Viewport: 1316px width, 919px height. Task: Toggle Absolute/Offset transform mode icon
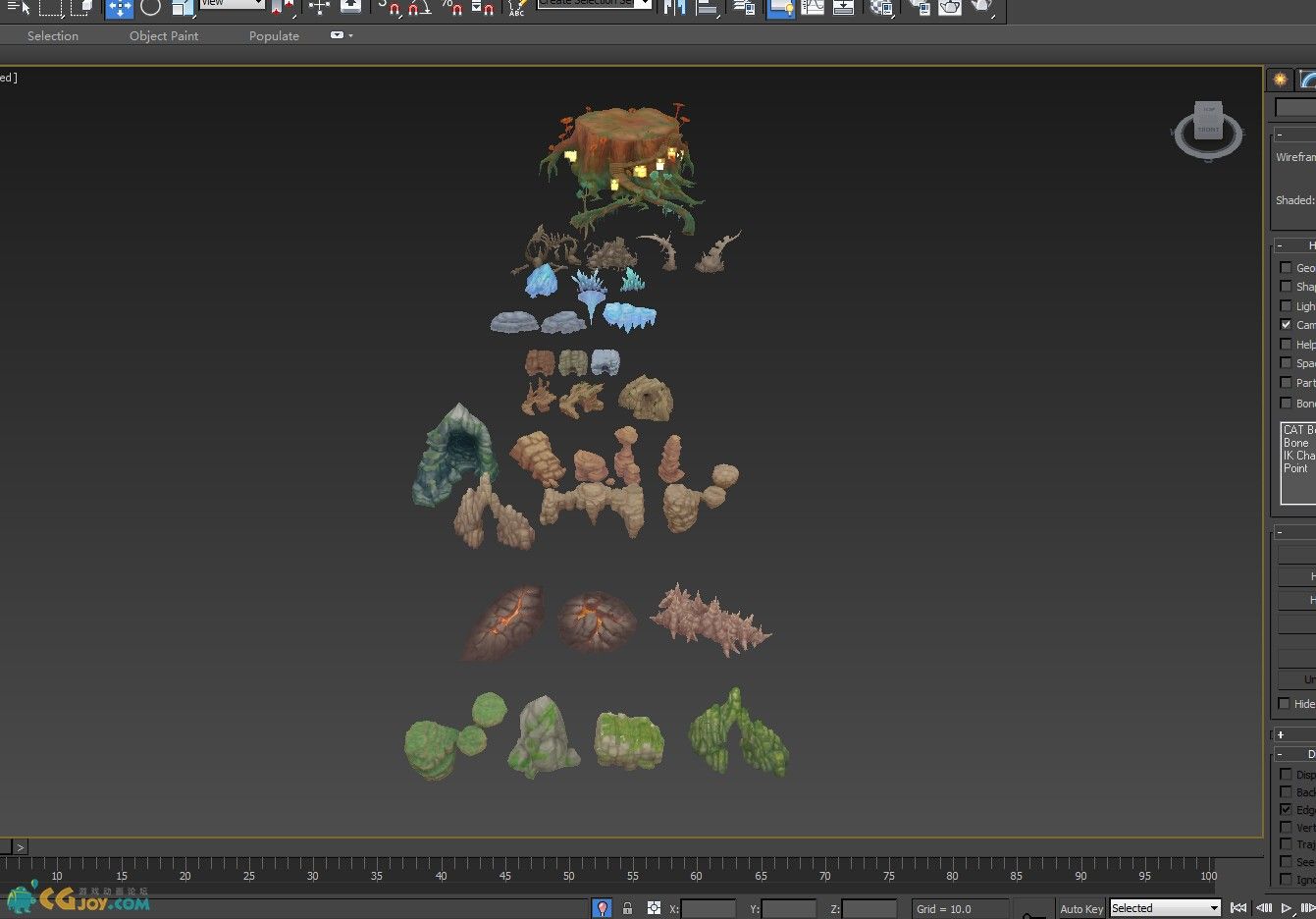click(x=654, y=908)
